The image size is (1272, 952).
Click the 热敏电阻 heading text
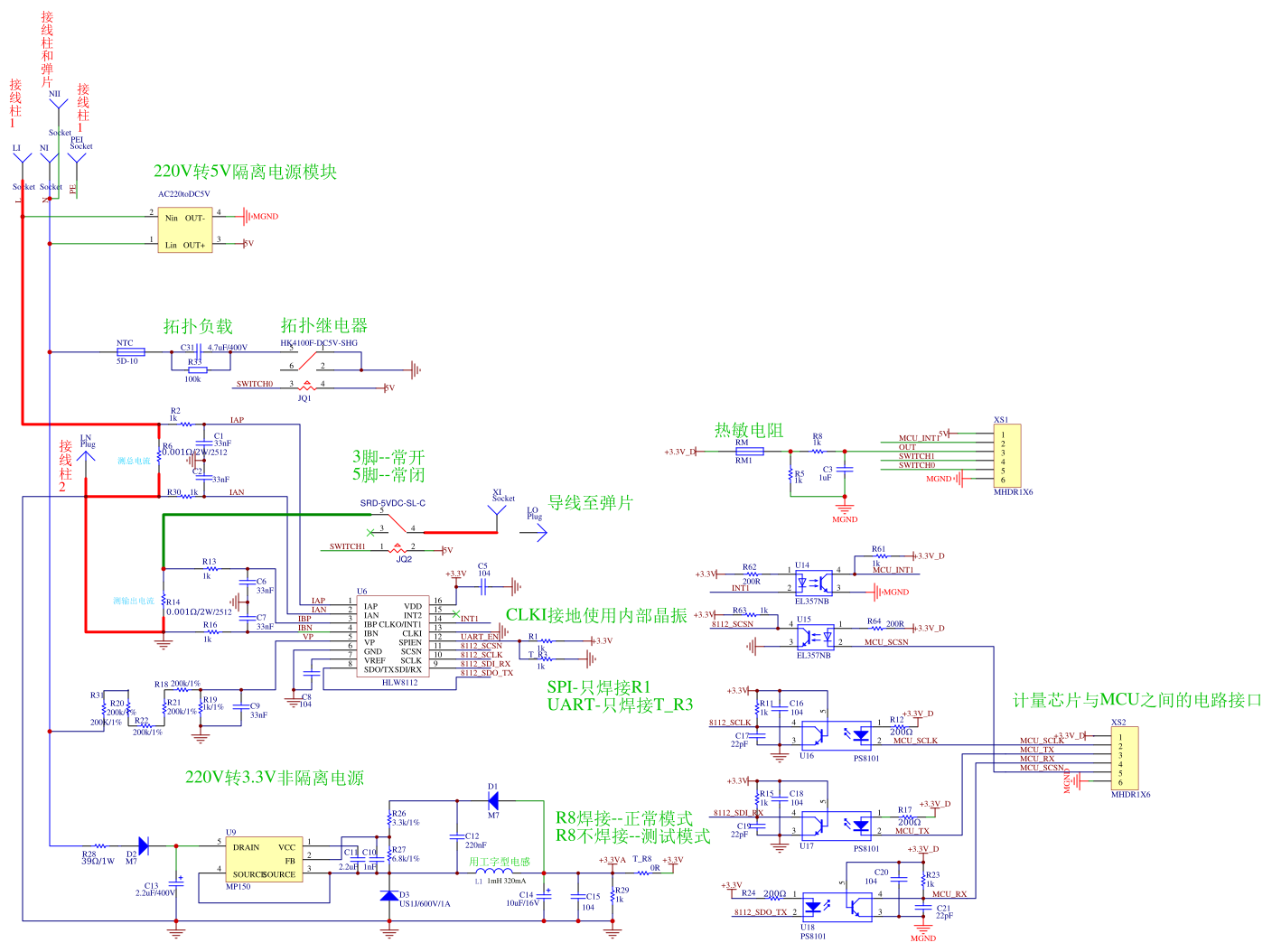[x=748, y=430]
